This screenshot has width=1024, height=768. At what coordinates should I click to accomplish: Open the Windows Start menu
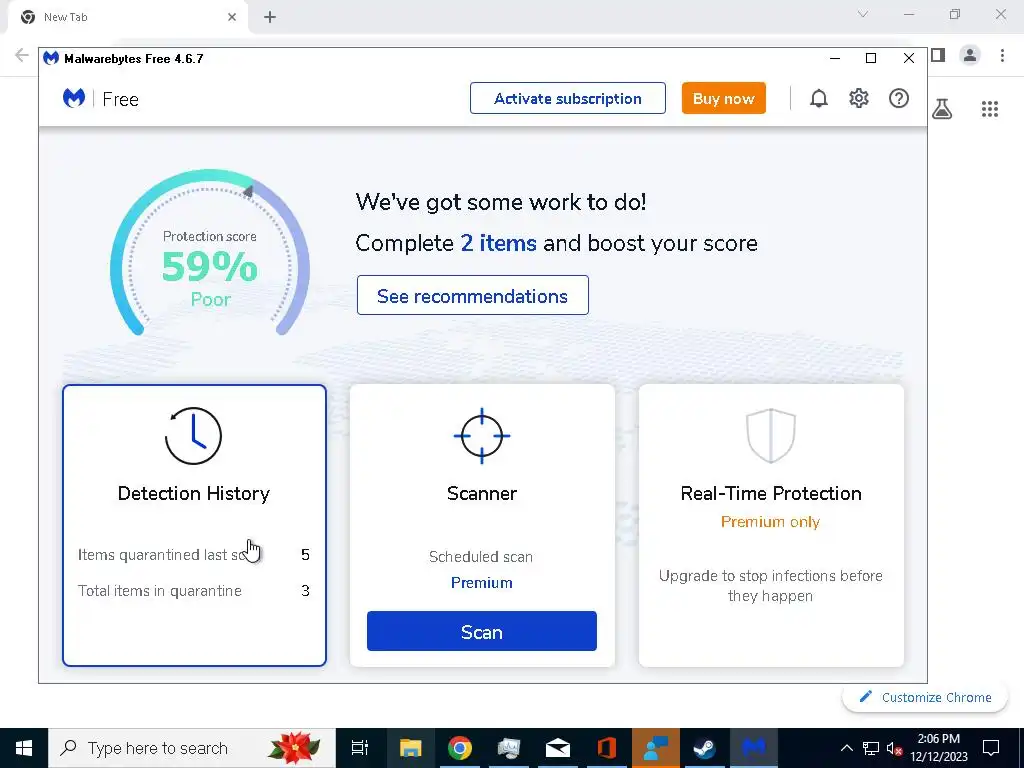click(24, 748)
